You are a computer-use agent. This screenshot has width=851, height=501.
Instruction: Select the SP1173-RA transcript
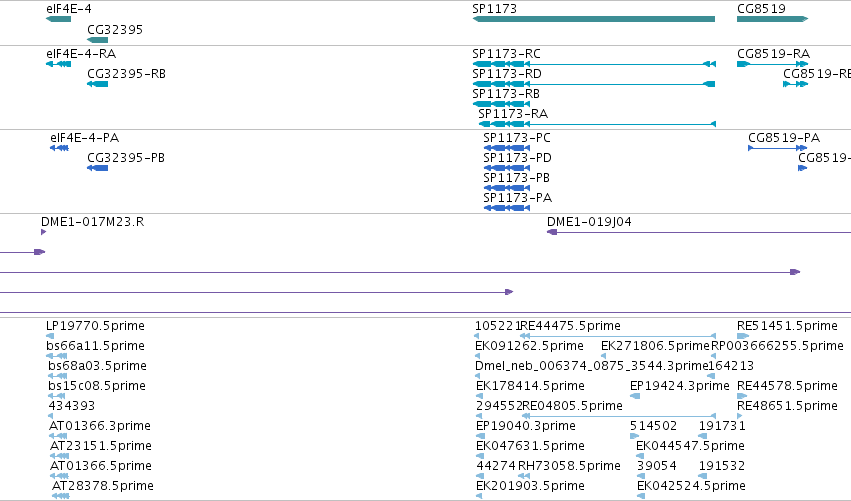pos(597,124)
